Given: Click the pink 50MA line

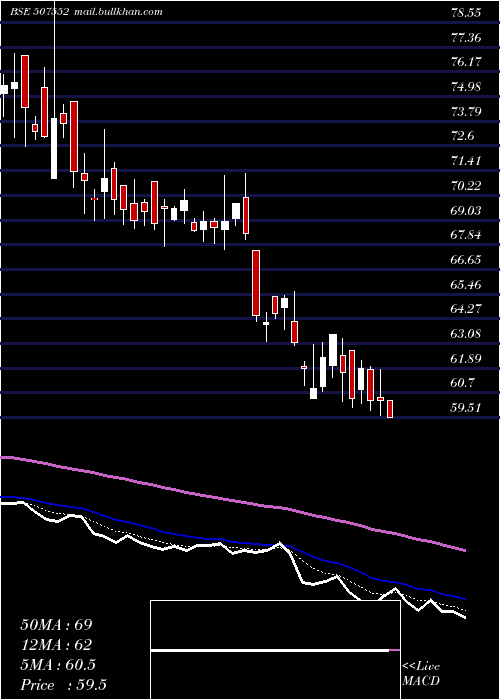Looking at the screenshot, I should 232,501.
